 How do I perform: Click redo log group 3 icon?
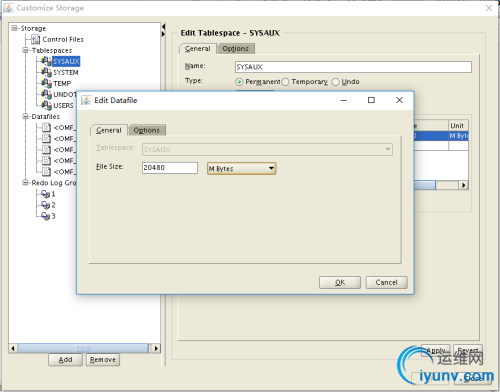point(46,216)
